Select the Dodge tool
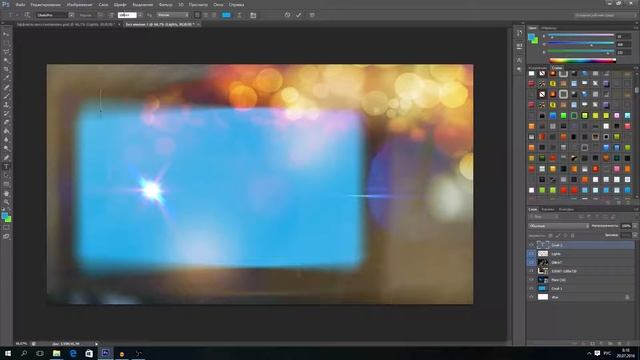The width and height of the screenshot is (640, 360). pyautogui.click(x=6, y=149)
